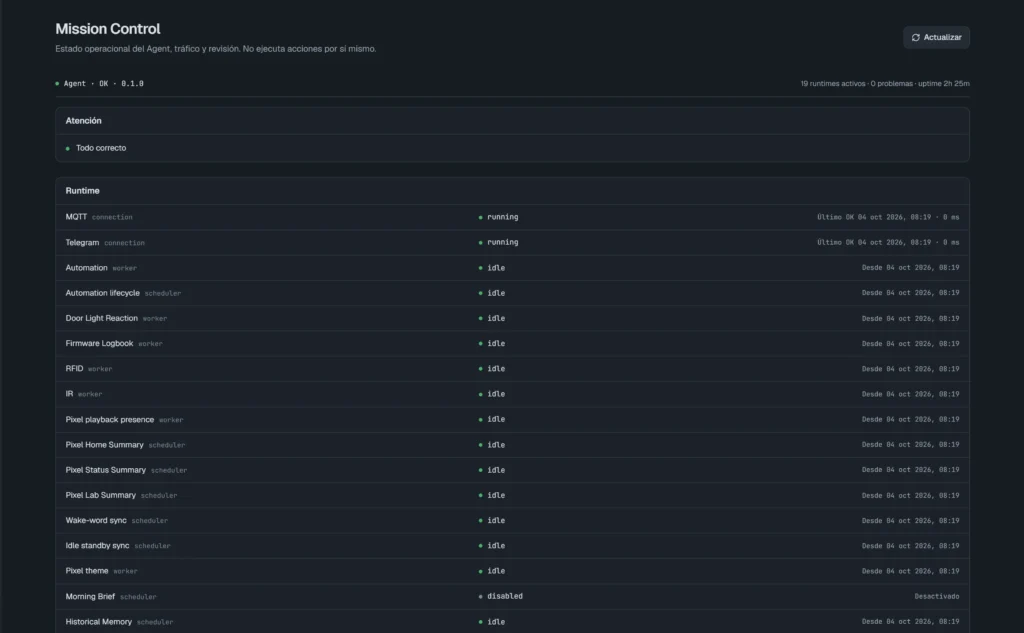Image resolution: width=1024 pixels, height=633 pixels.
Task: Click the 'Desde' timestamp in the Firmware Logbook row
Action: click(910, 344)
